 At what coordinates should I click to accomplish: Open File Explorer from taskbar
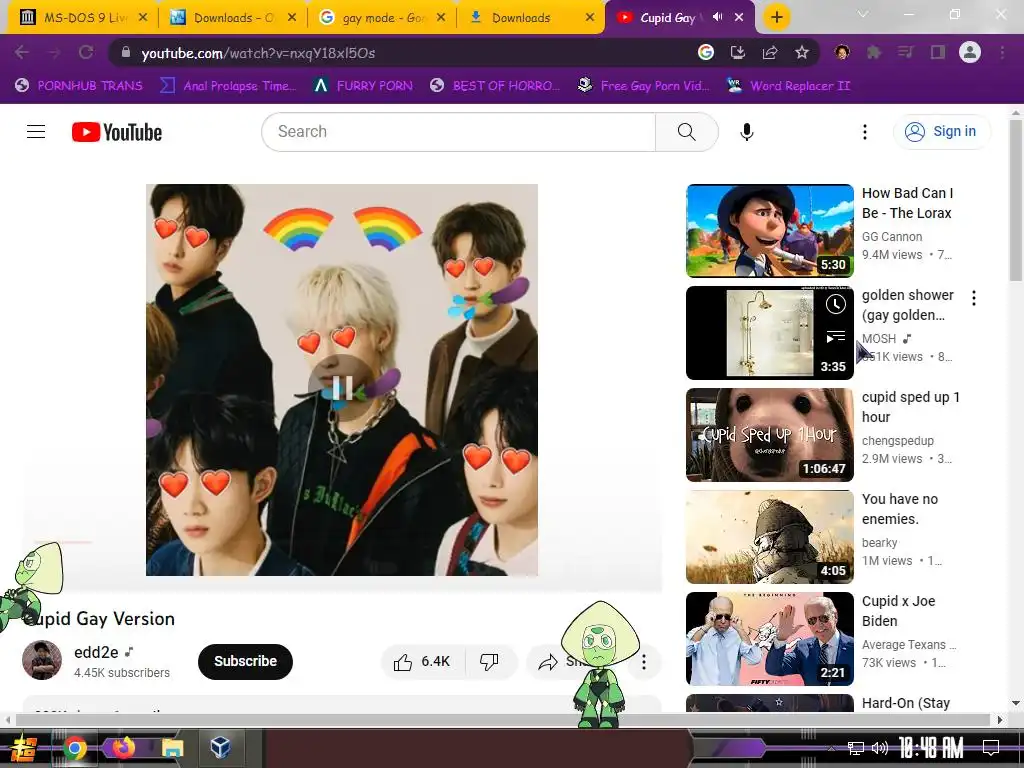[x=173, y=748]
